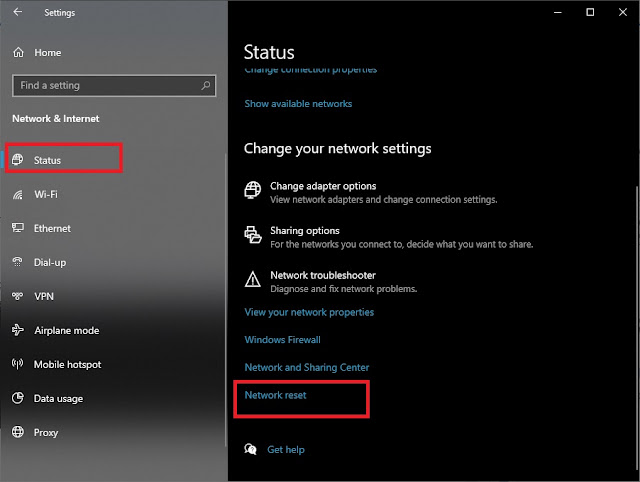The image size is (640, 482).
Task: Click the Change your network settings heading
Action: point(338,149)
